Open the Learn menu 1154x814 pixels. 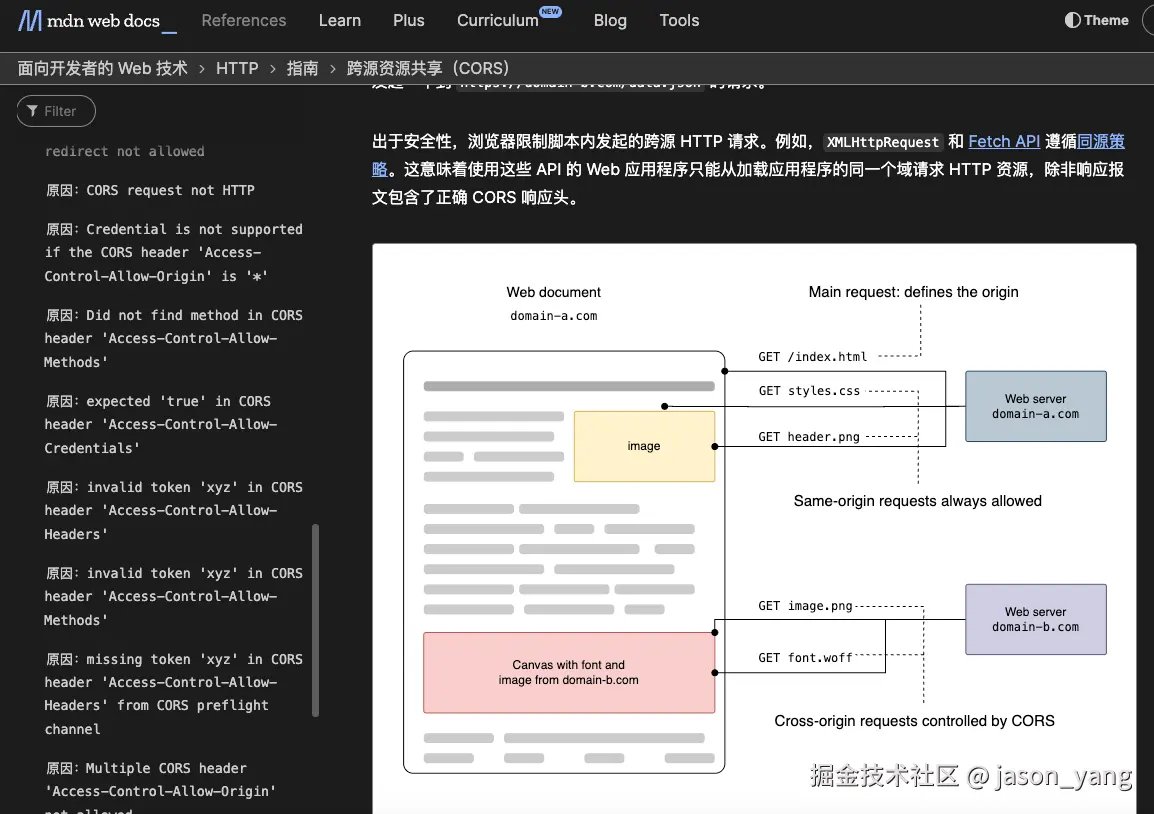(x=339, y=21)
